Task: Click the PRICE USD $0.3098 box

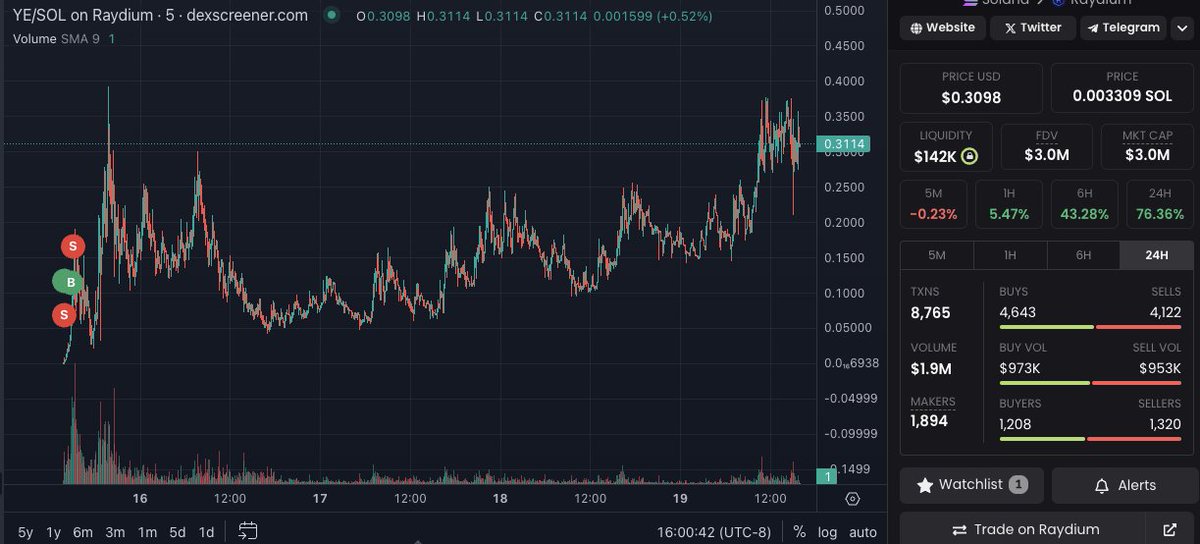Action: point(971,88)
